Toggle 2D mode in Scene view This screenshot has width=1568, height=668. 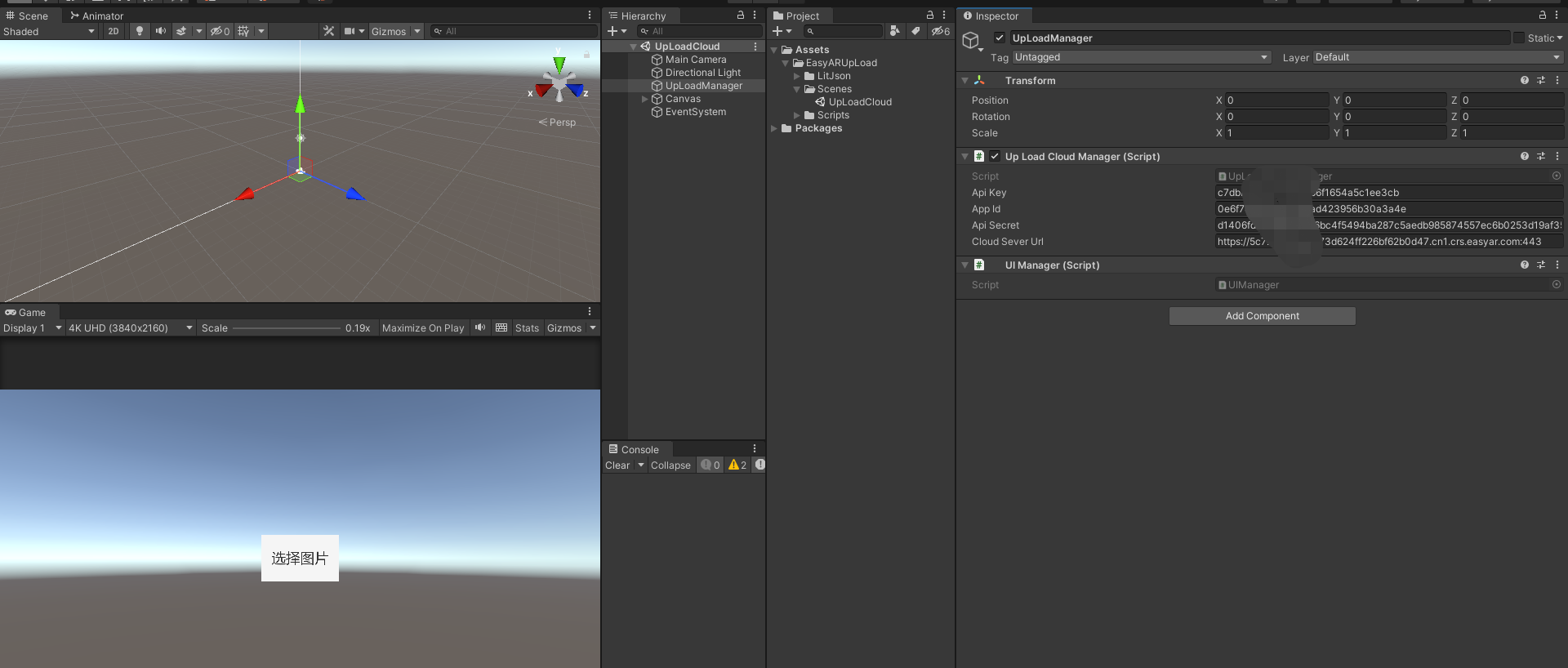coord(114,31)
